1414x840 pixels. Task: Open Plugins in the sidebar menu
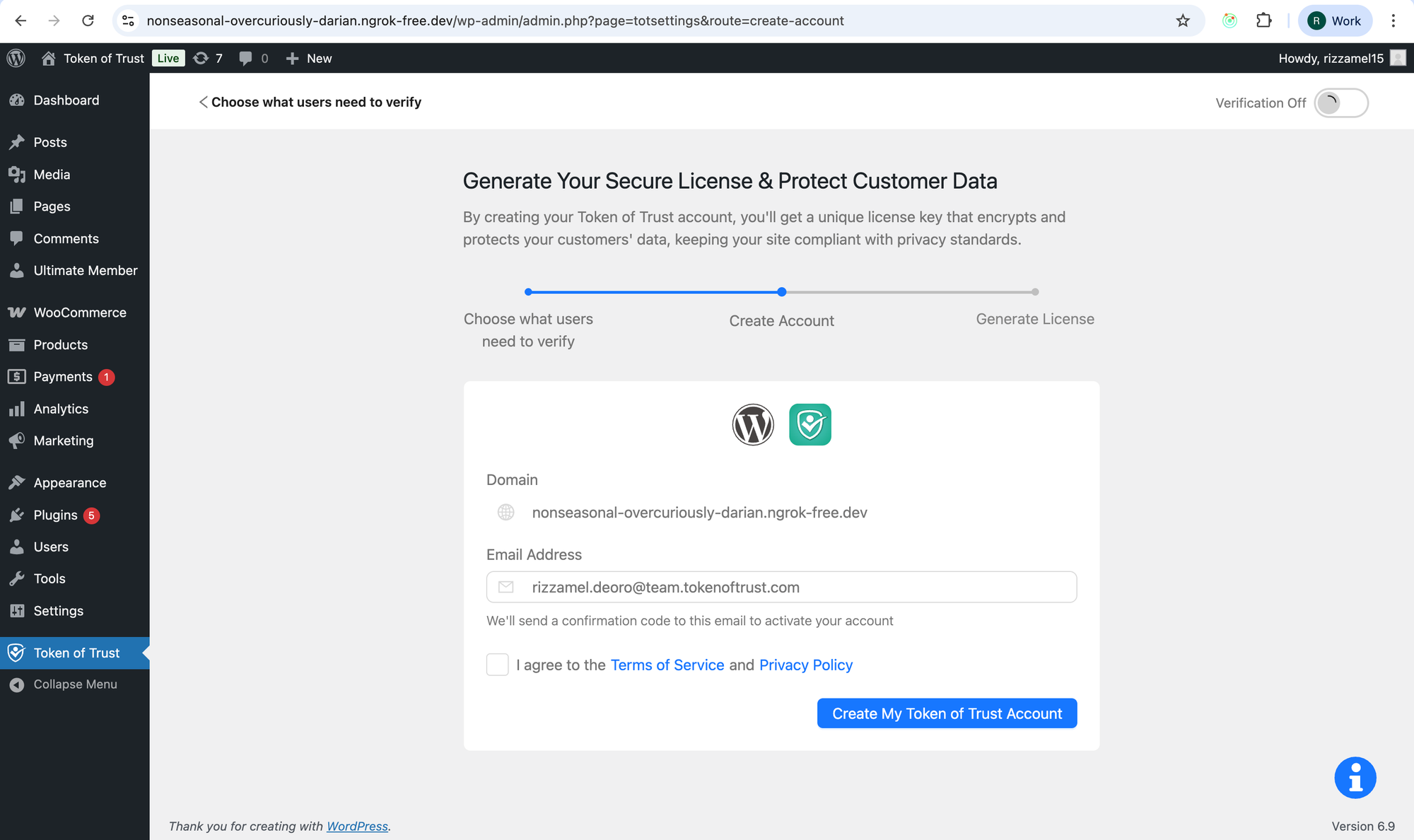[55, 515]
